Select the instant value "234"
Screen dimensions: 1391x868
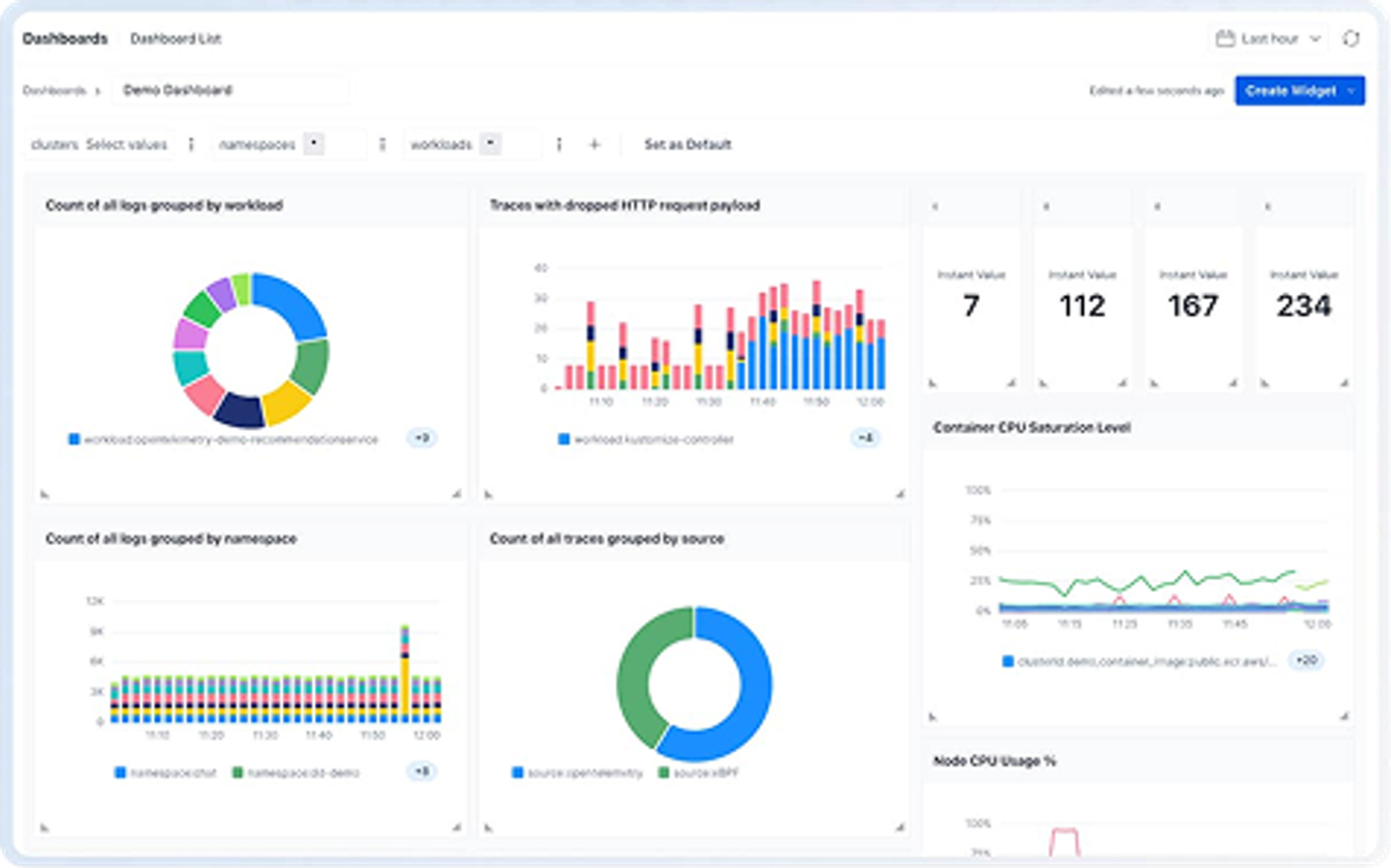[x=1304, y=306]
